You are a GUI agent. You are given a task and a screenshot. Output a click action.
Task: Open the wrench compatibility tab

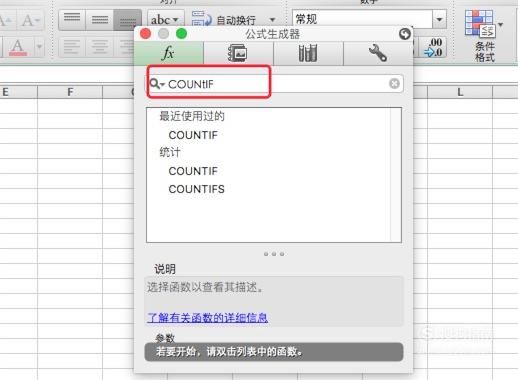[378, 53]
